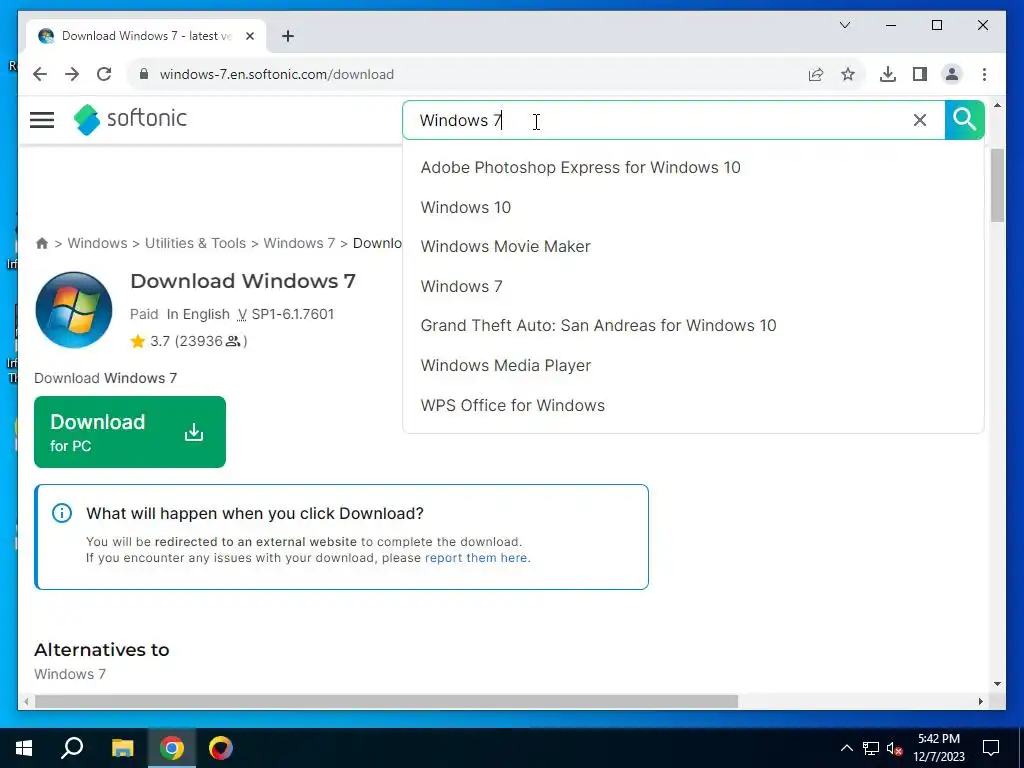Click the info icon in download notice
The width and height of the screenshot is (1024, 768).
click(62, 513)
